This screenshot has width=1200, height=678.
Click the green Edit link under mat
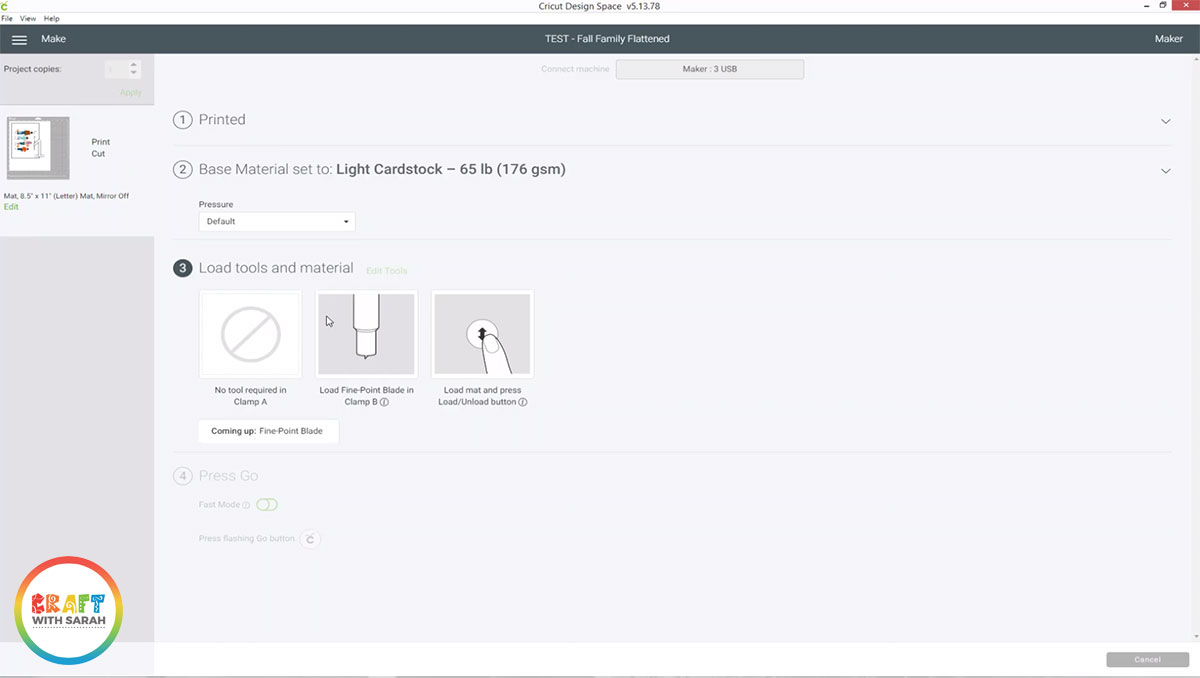[11, 207]
